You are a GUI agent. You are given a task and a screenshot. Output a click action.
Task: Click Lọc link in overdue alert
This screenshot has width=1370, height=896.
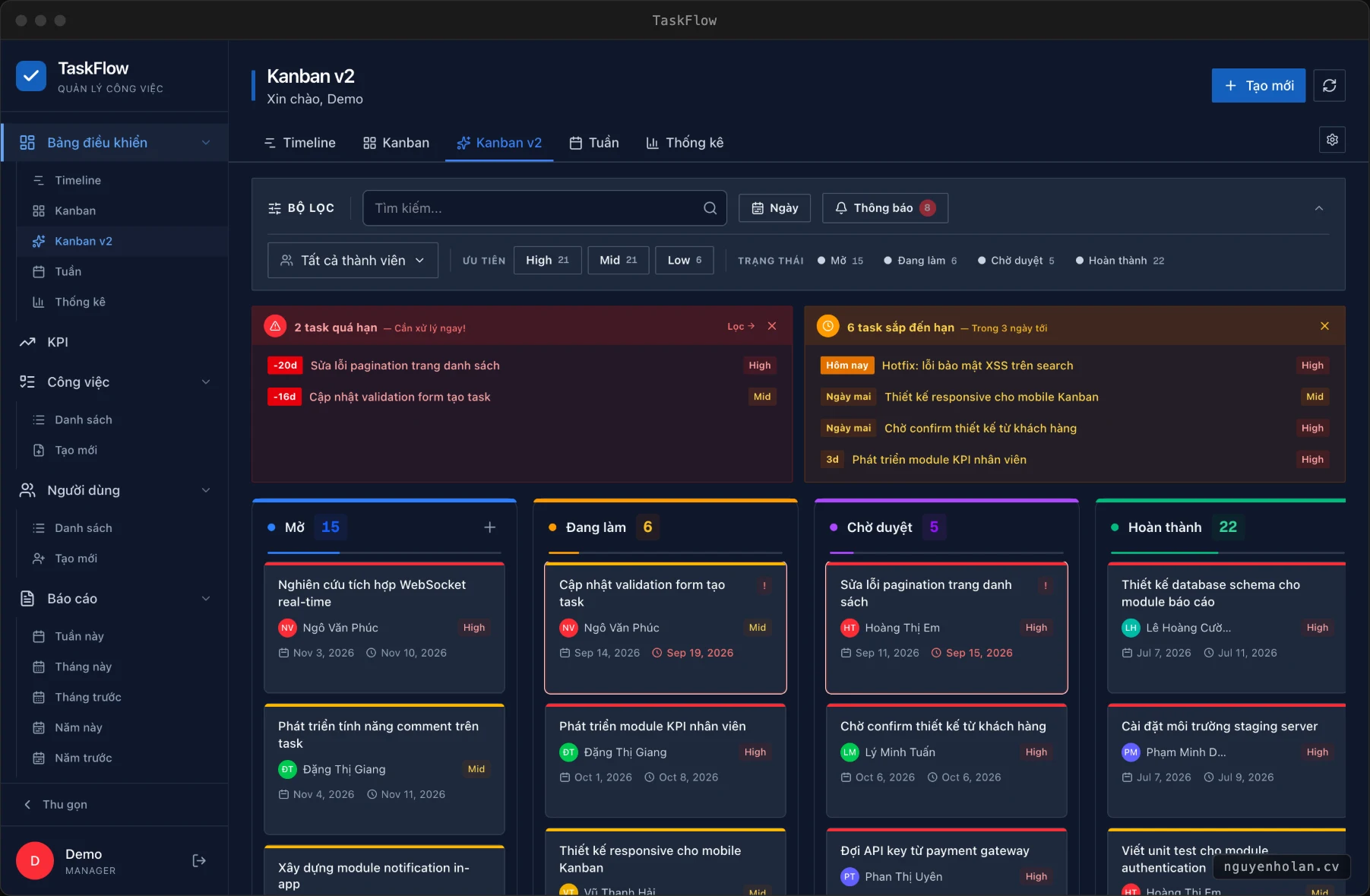tap(741, 326)
